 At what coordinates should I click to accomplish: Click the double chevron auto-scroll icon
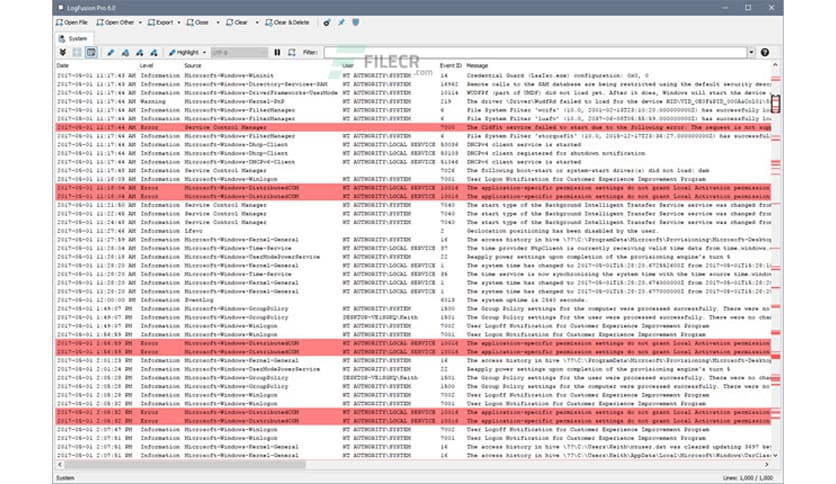pyautogui.click(x=64, y=52)
